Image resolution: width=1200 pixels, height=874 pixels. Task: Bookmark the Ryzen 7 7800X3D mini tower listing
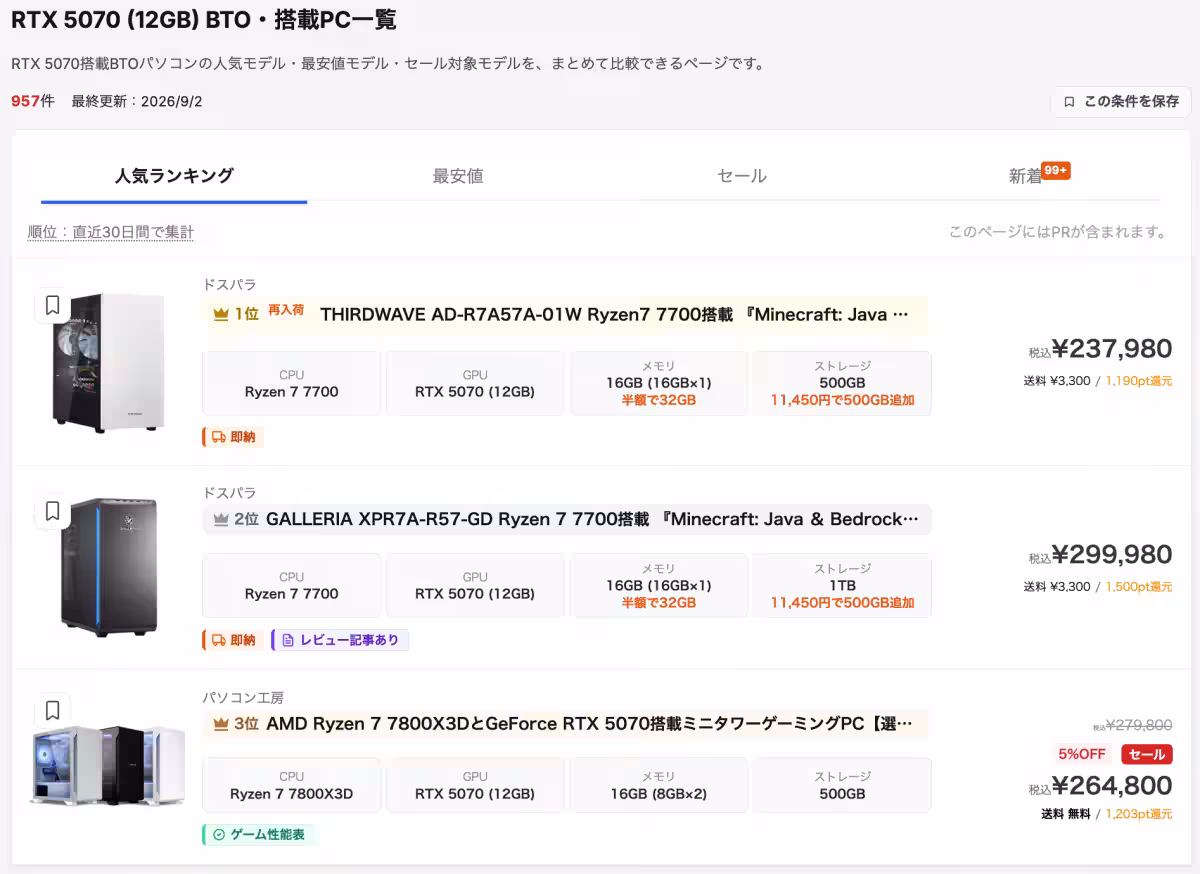tap(53, 710)
